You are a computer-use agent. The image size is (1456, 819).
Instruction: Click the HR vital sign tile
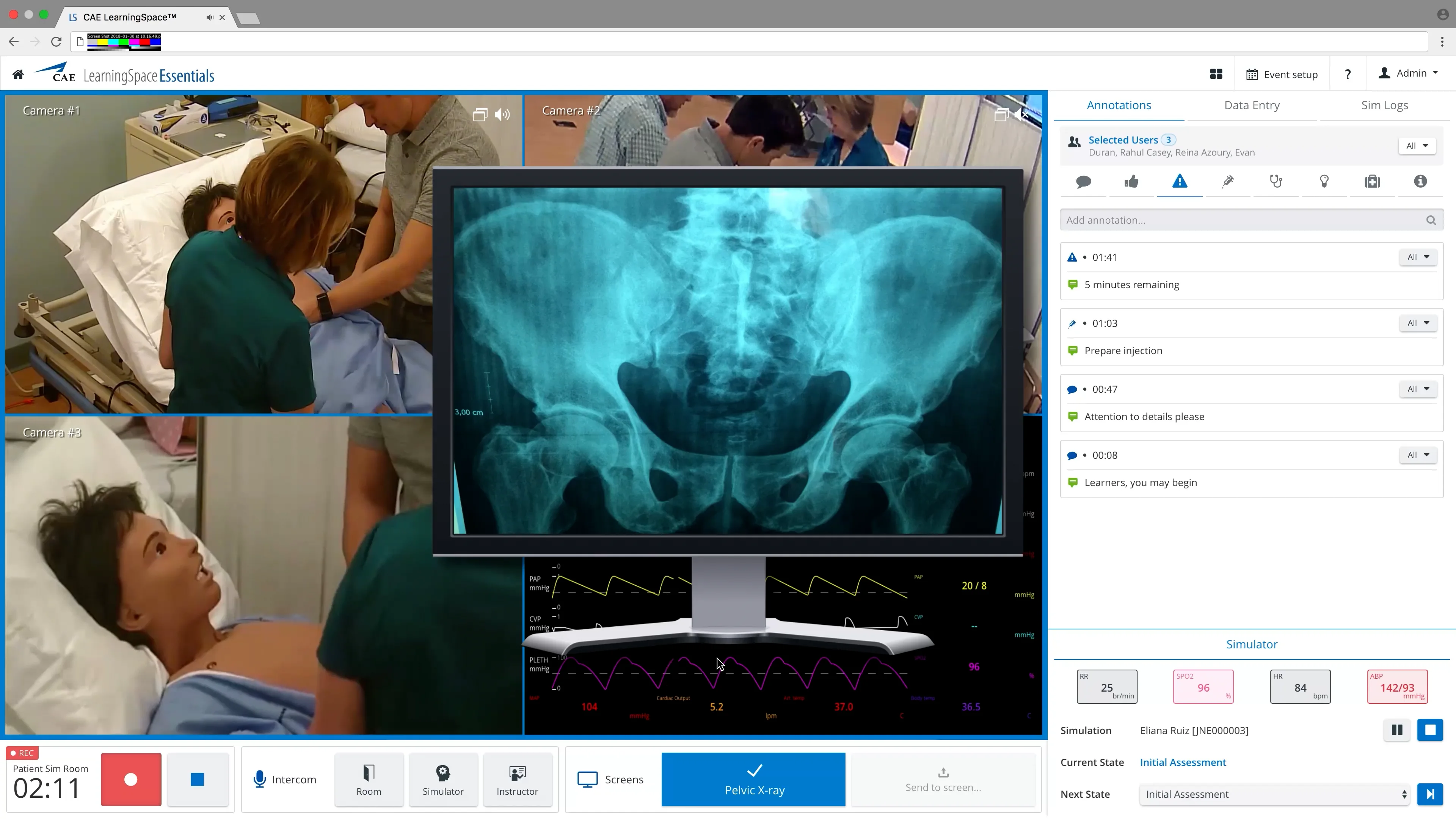(1300, 687)
